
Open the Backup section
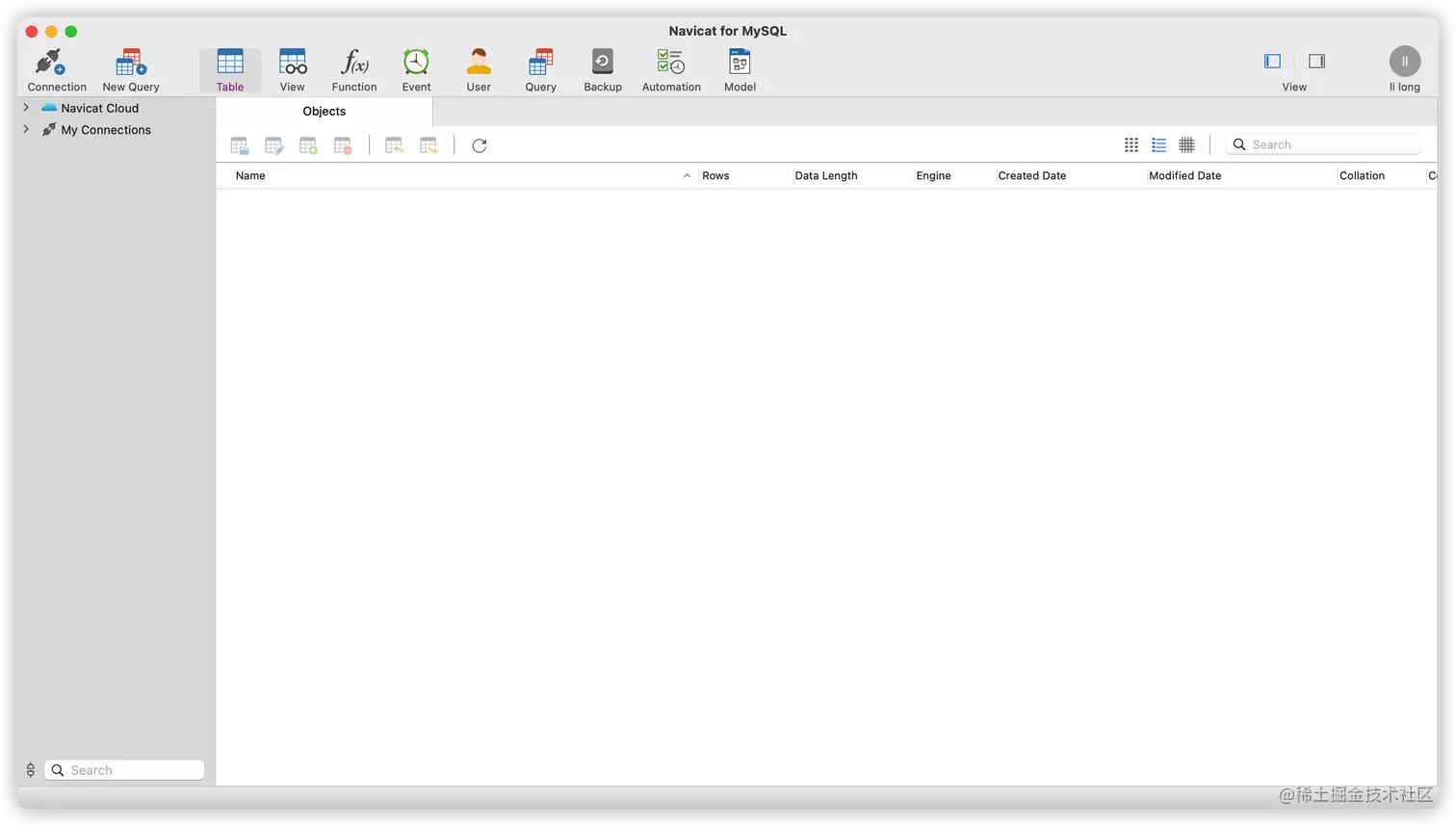603,70
